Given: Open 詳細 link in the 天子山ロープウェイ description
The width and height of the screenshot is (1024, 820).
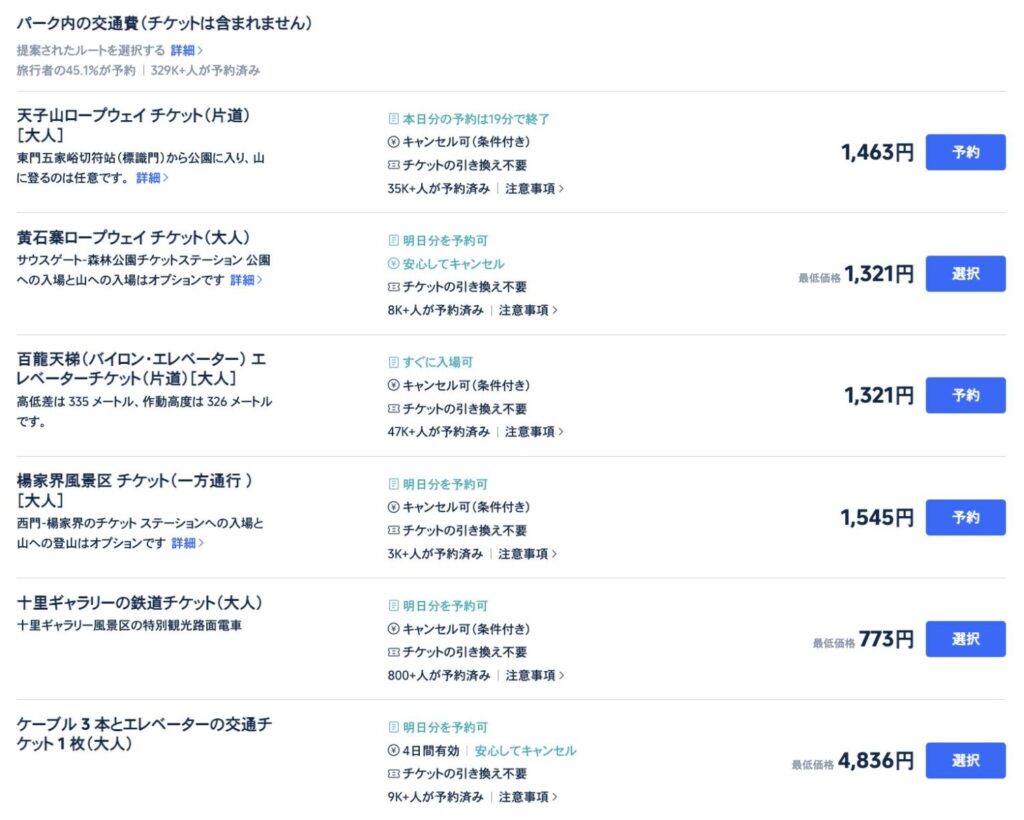Looking at the screenshot, I should point(152,178).
